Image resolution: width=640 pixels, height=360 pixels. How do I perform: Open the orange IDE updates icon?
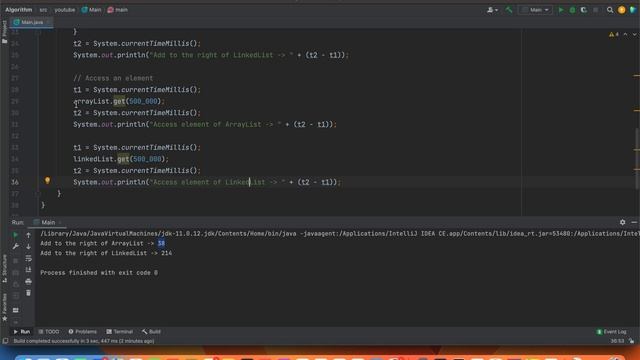coord(622,10)
